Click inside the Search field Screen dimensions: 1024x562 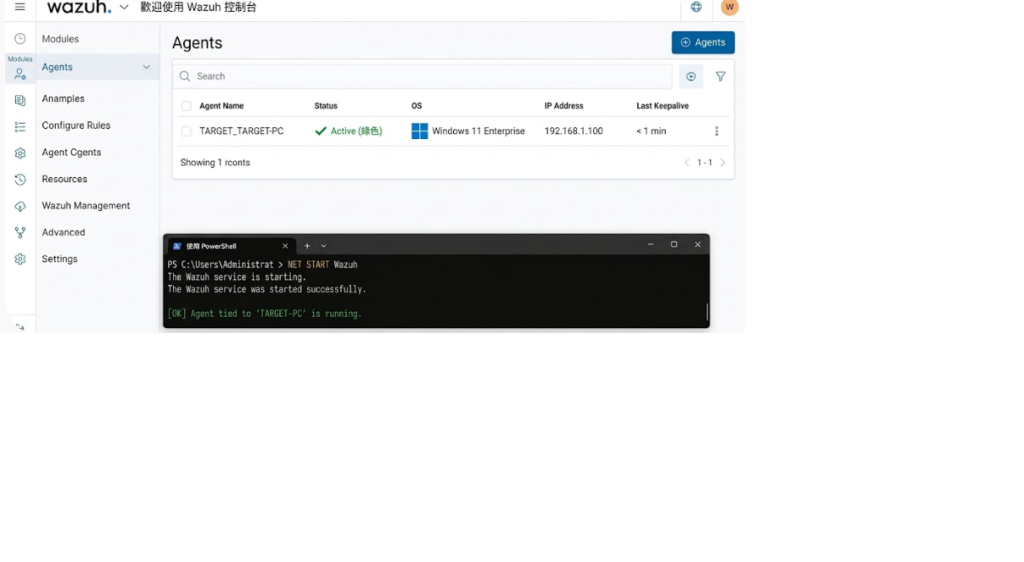click(423, 76)
